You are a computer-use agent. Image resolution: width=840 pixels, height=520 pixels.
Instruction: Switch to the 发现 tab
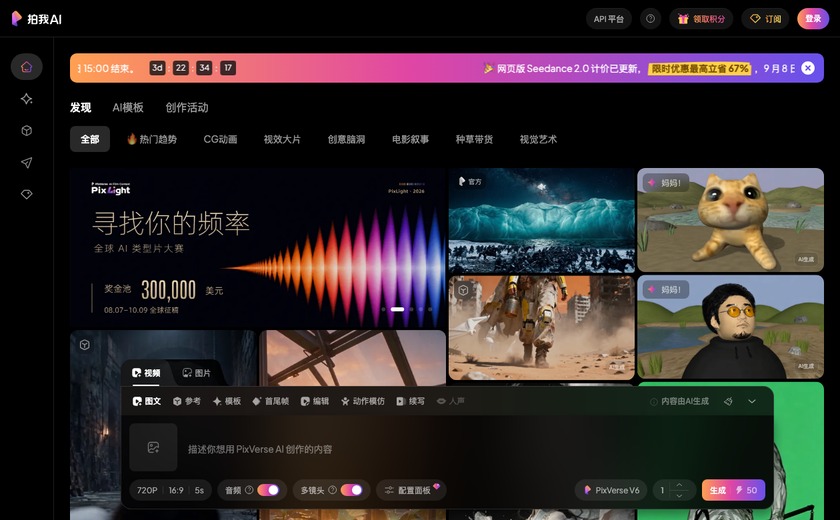pyautogui.click(x=80, y=108)
